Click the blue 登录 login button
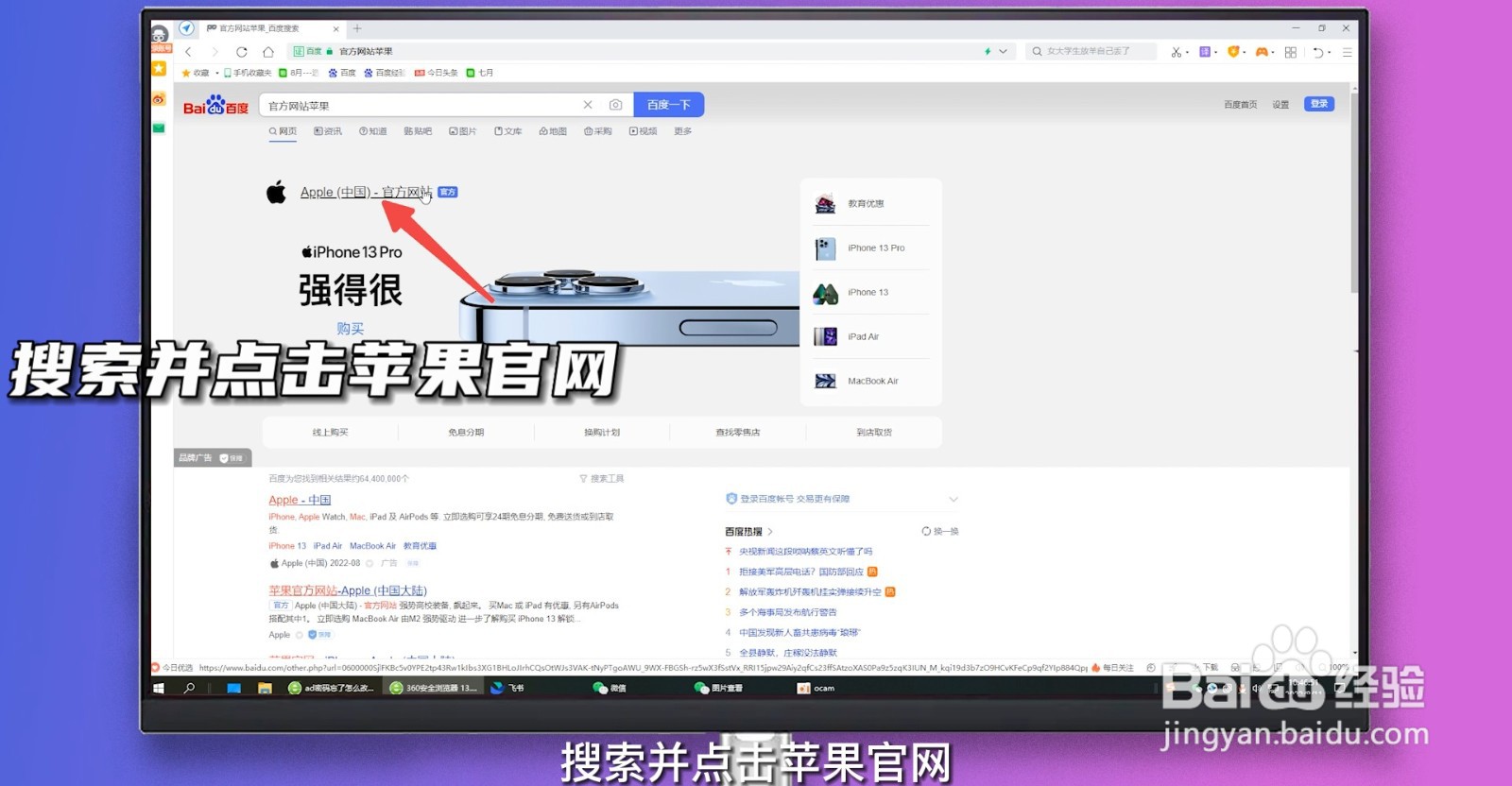 (1319, 104)
